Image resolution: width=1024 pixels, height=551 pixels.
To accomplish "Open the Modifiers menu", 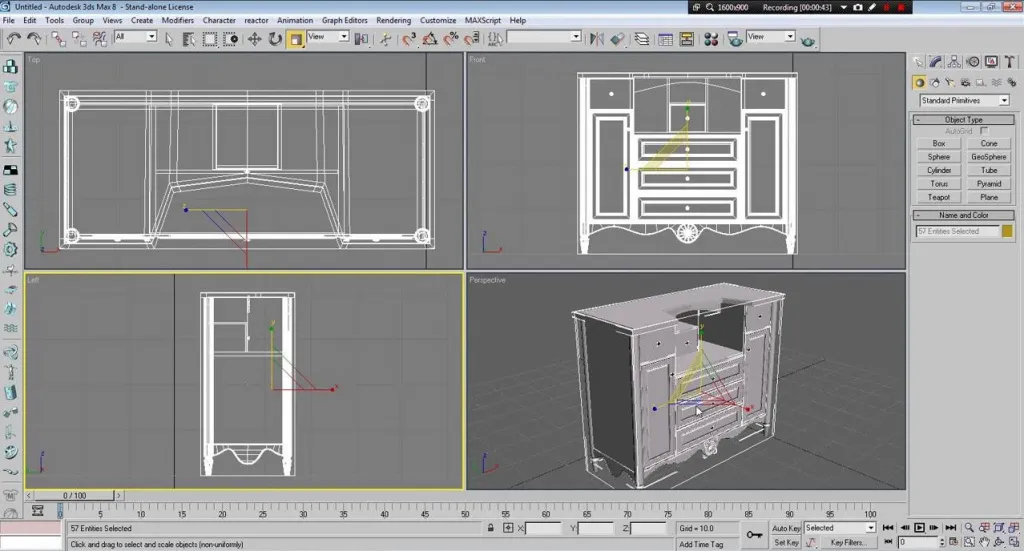I will 178,20.
